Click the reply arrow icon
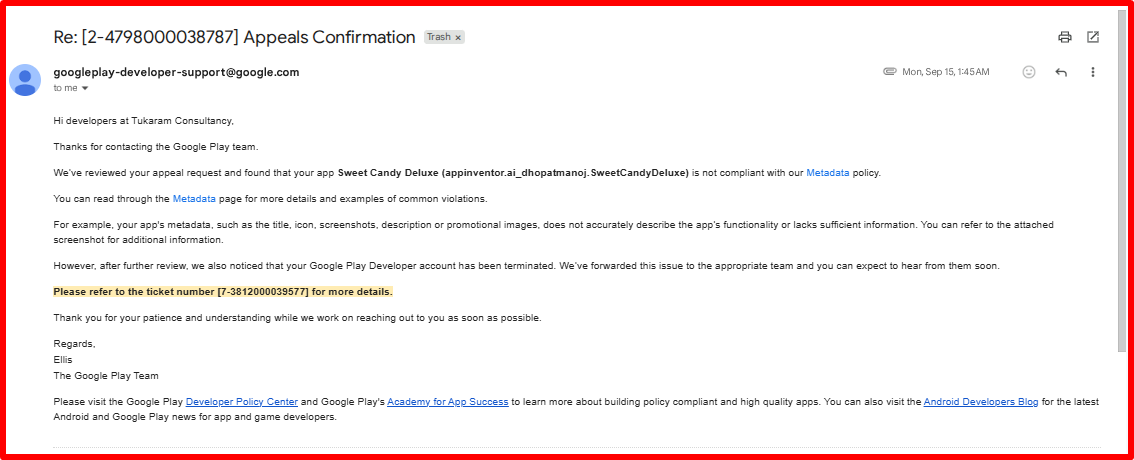Viewport: 1134px width, 460px height. 1061,72
